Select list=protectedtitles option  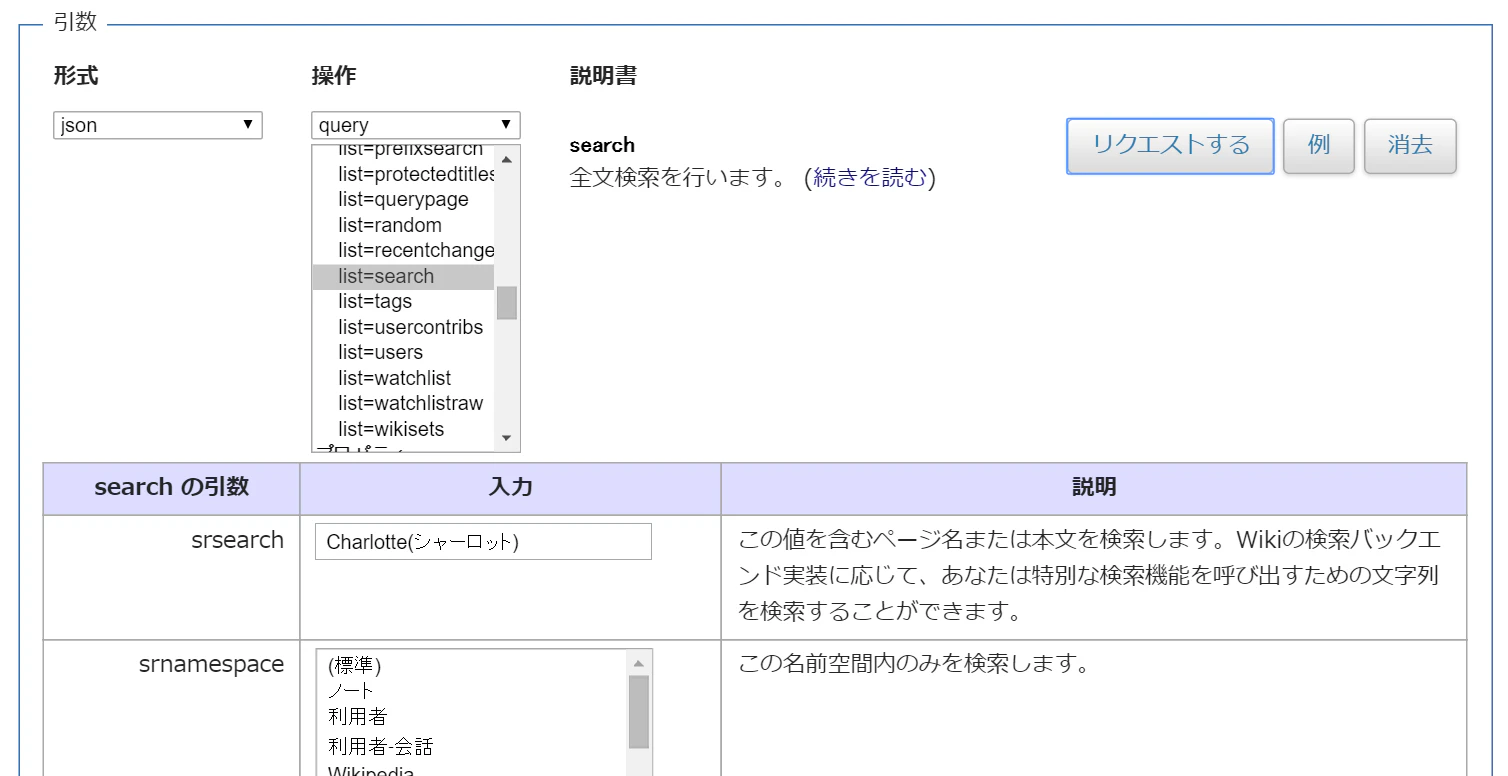point(404,174)
